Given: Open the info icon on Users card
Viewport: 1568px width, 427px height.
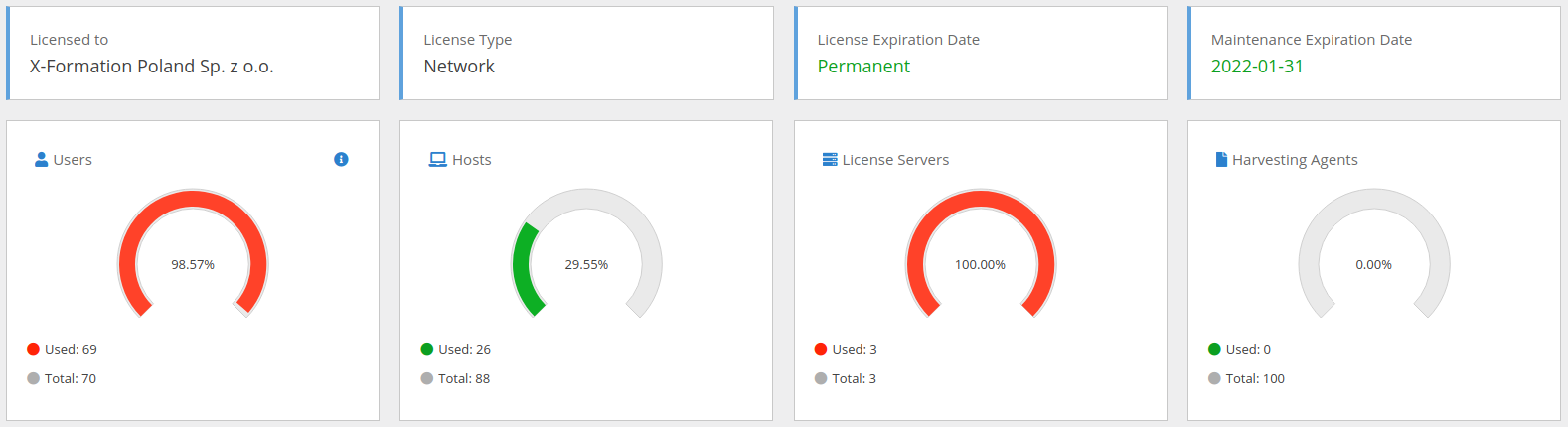Looking at the screenshot, I should [x=341, y=159].
